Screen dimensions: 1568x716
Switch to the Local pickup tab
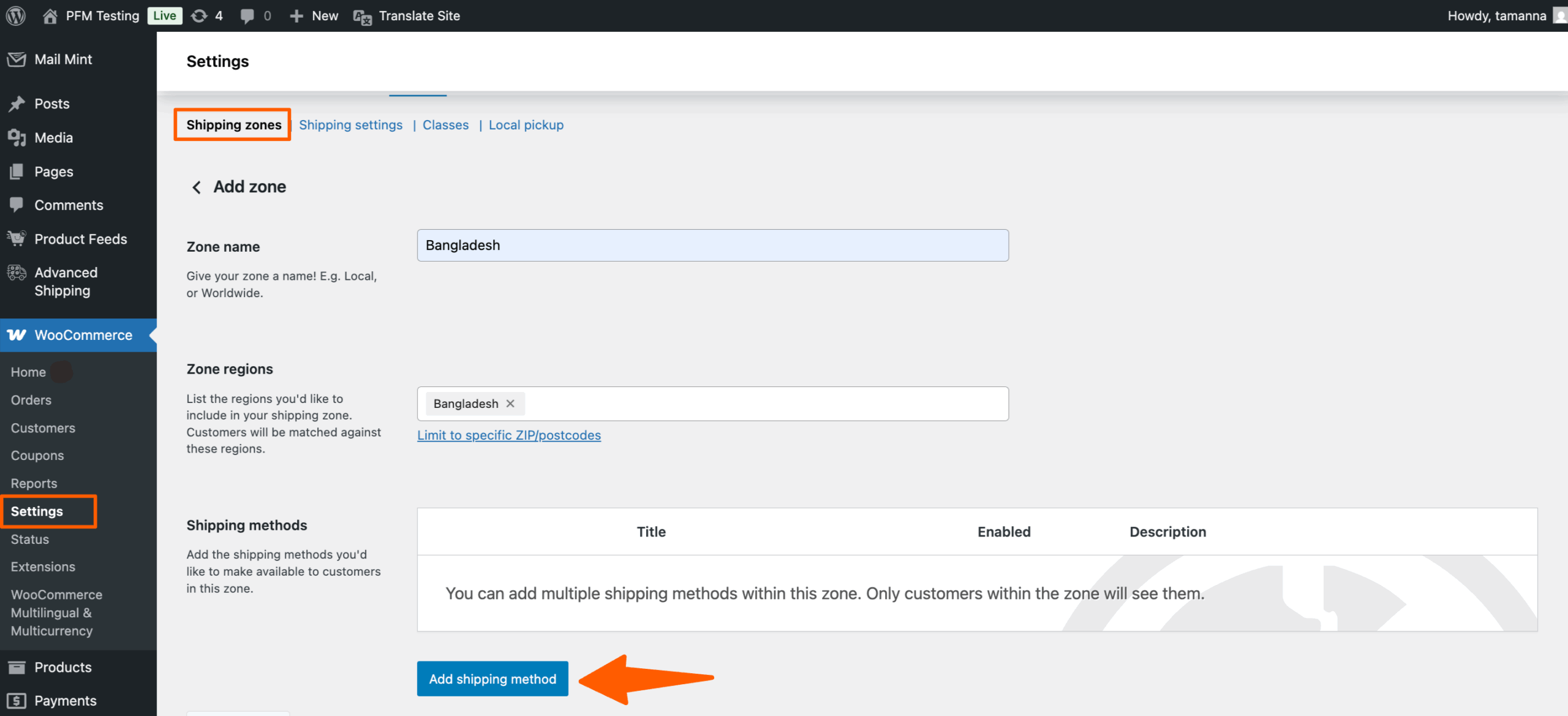tap(526, 125)
